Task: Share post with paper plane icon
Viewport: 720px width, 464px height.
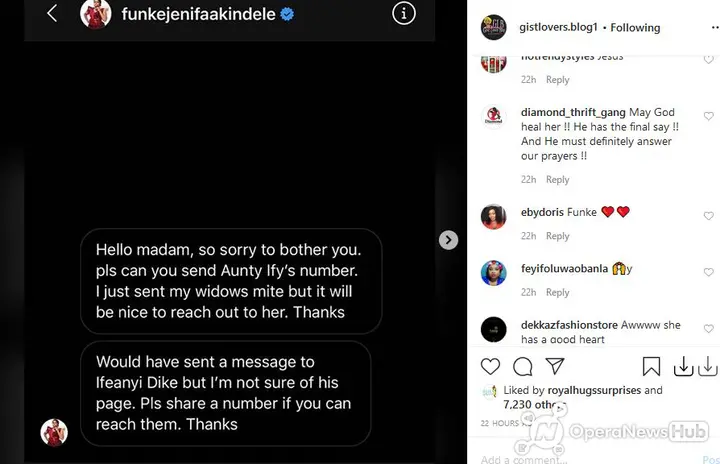Action: click(x=555, y=366)
